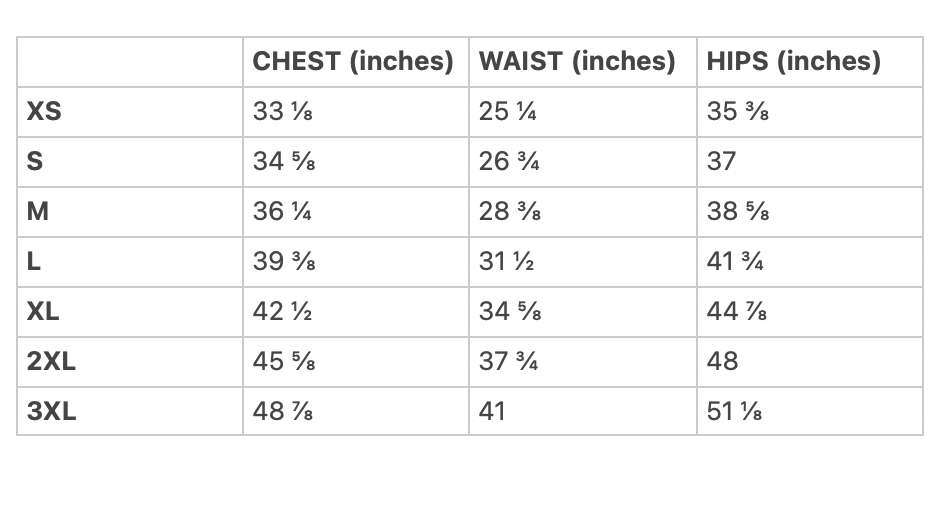Click the HIPS (inches) column header
This screenshot has width=952, height=514.
point(793,62)
